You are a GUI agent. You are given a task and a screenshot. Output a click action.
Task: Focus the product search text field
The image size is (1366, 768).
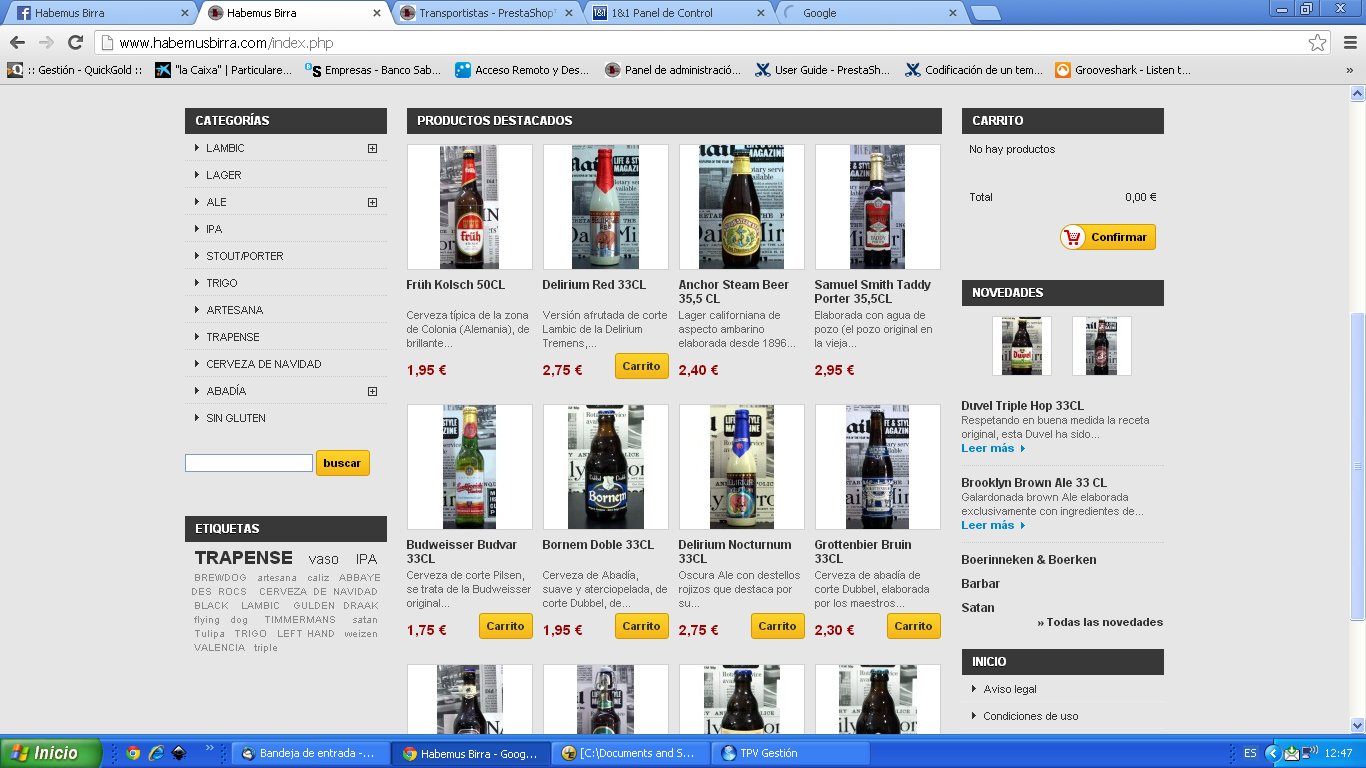[249, 463]
